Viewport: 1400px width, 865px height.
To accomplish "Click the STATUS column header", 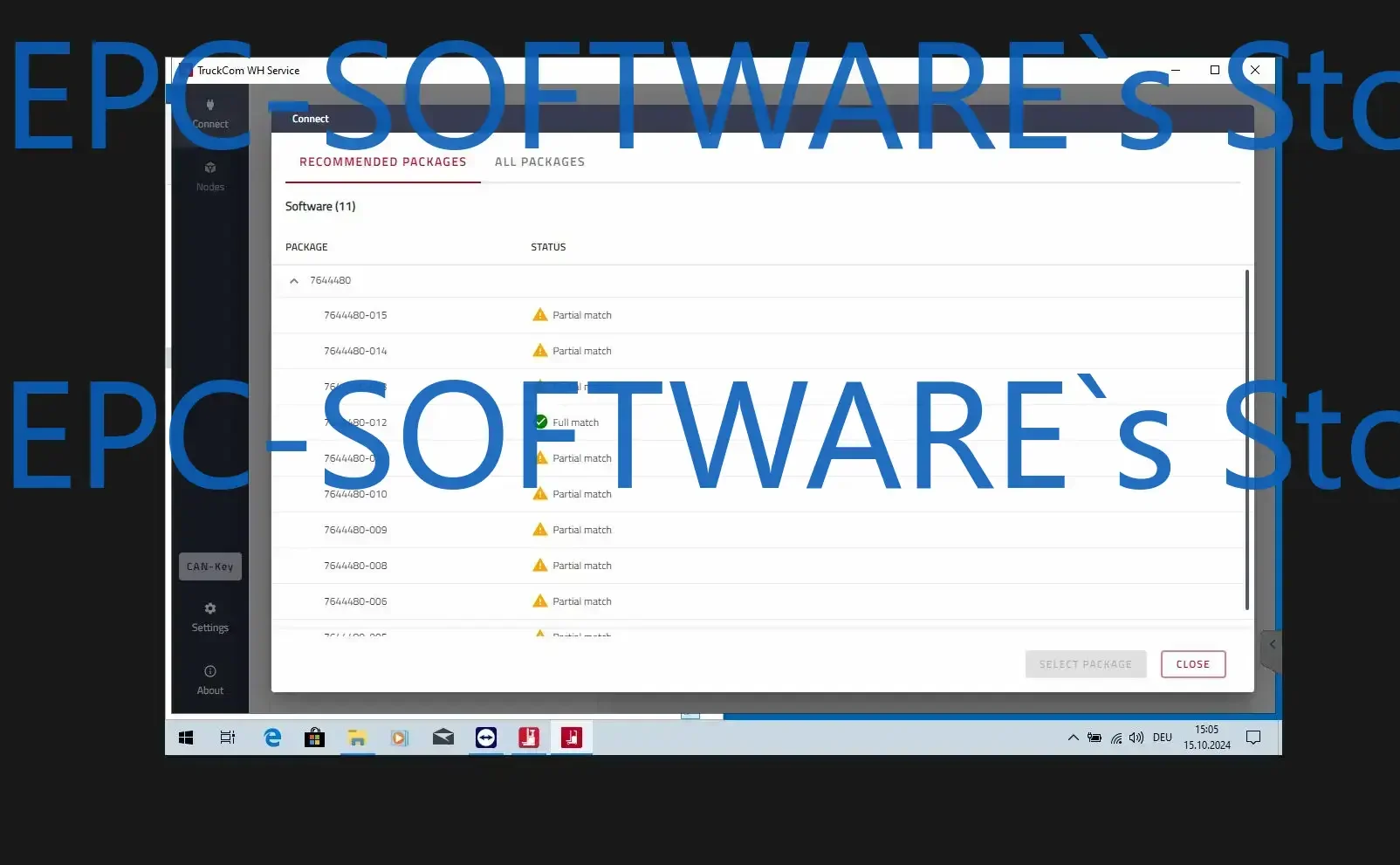I will [x=548, y=247].
